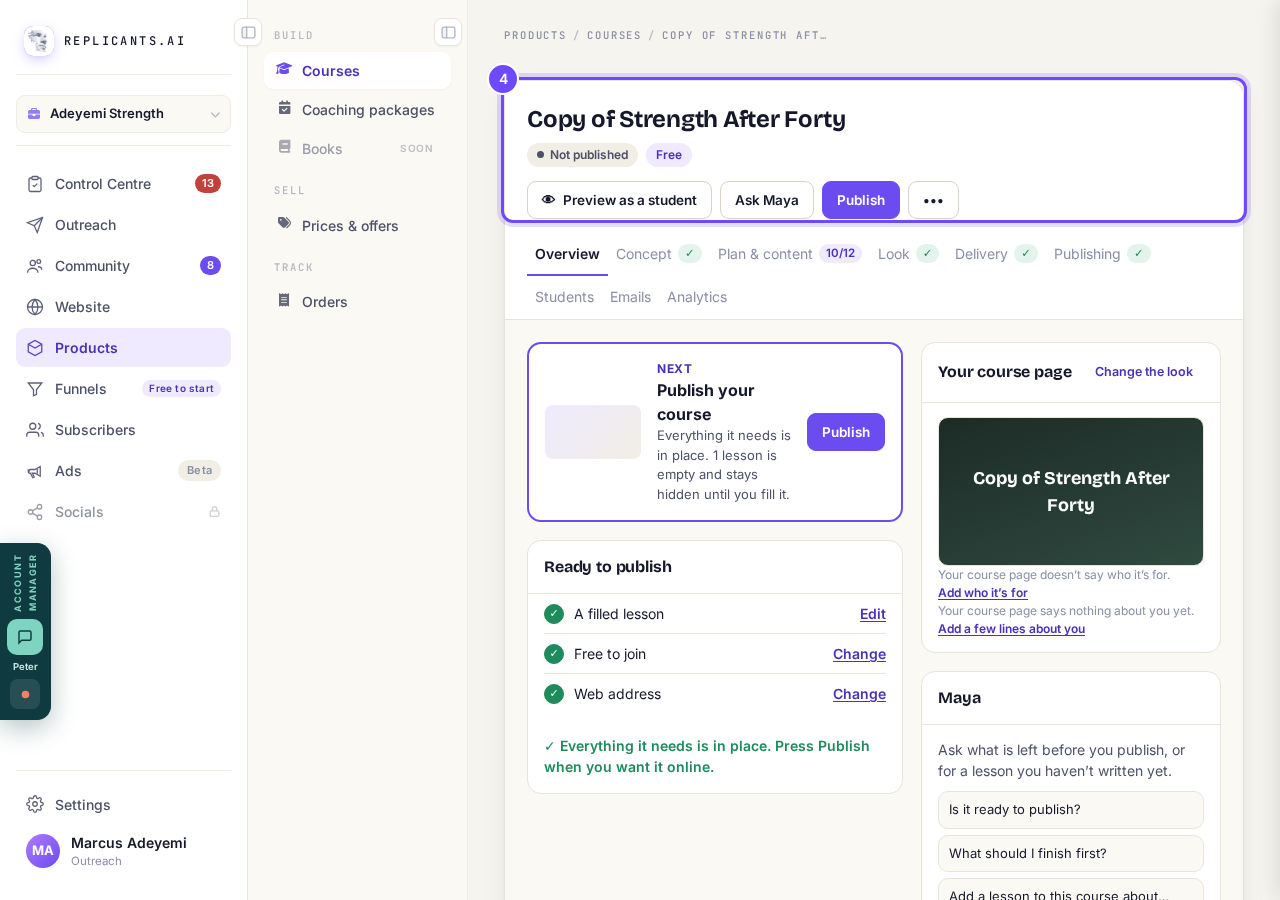The height and width of the screenshot is (900, 1280).
Task: Click the Courses graduation cap icon
Action: 284,70
